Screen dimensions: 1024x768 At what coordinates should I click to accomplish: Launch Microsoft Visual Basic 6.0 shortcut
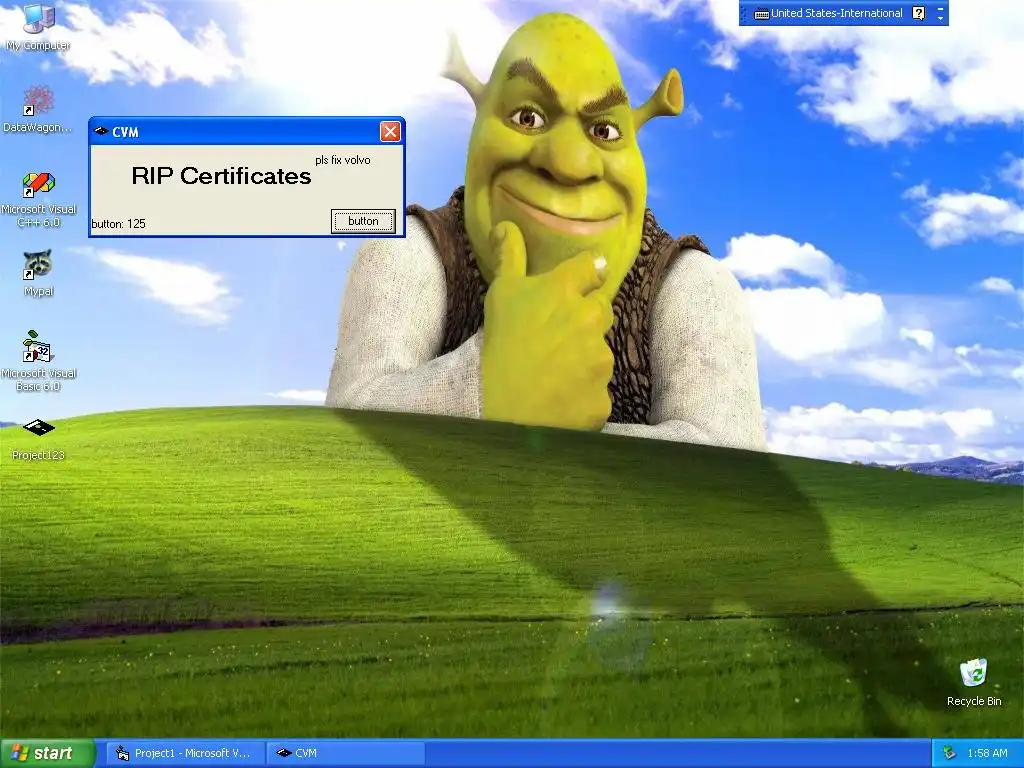pyautogui.click(x=38, y=361)
